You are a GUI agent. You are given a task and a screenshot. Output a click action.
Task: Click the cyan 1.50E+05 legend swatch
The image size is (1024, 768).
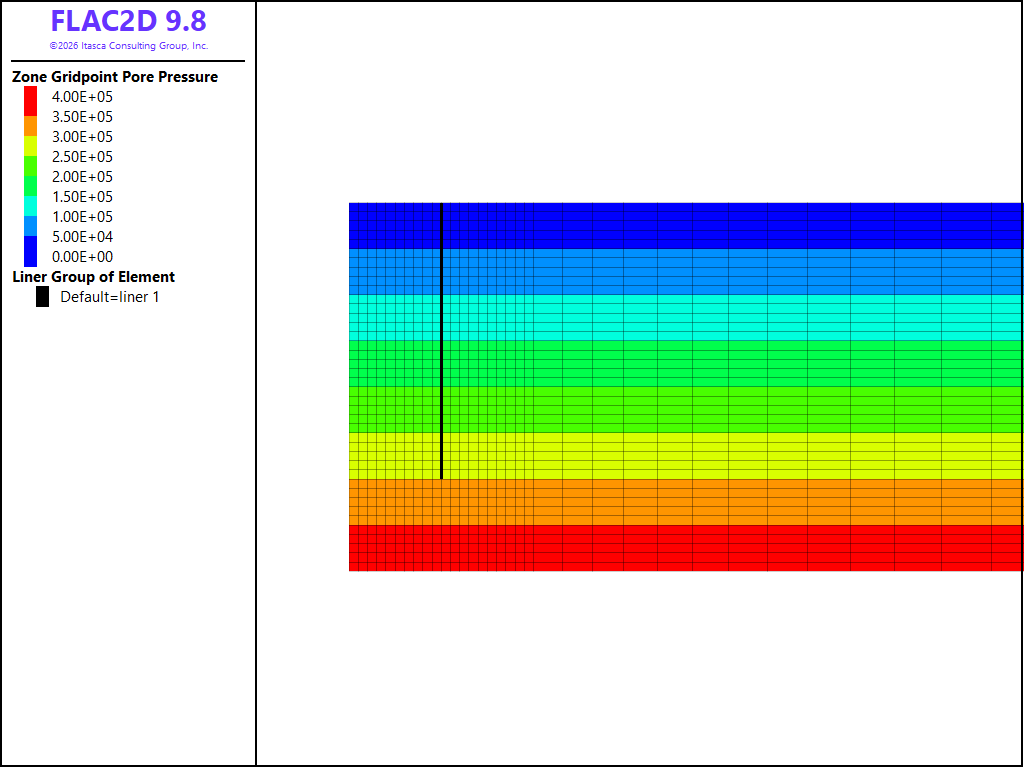[x=31, y=206]
